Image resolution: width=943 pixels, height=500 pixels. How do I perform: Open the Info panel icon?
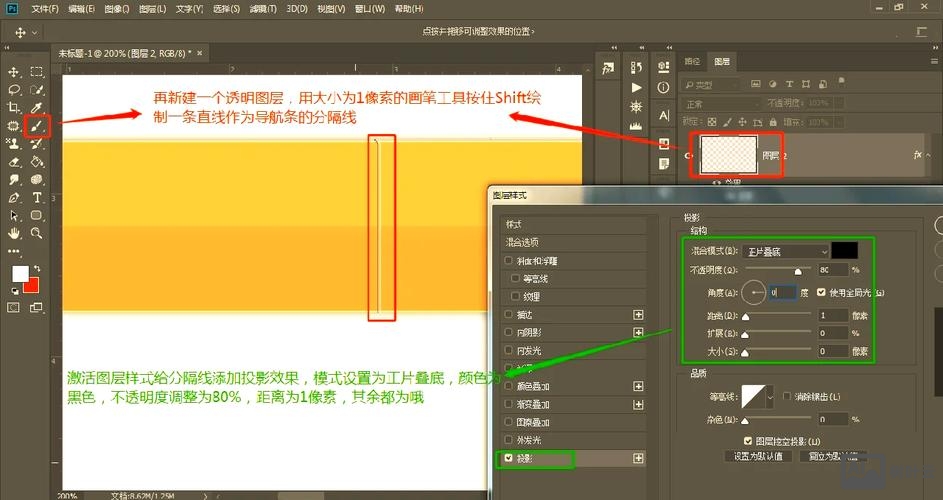pos(663,88)
